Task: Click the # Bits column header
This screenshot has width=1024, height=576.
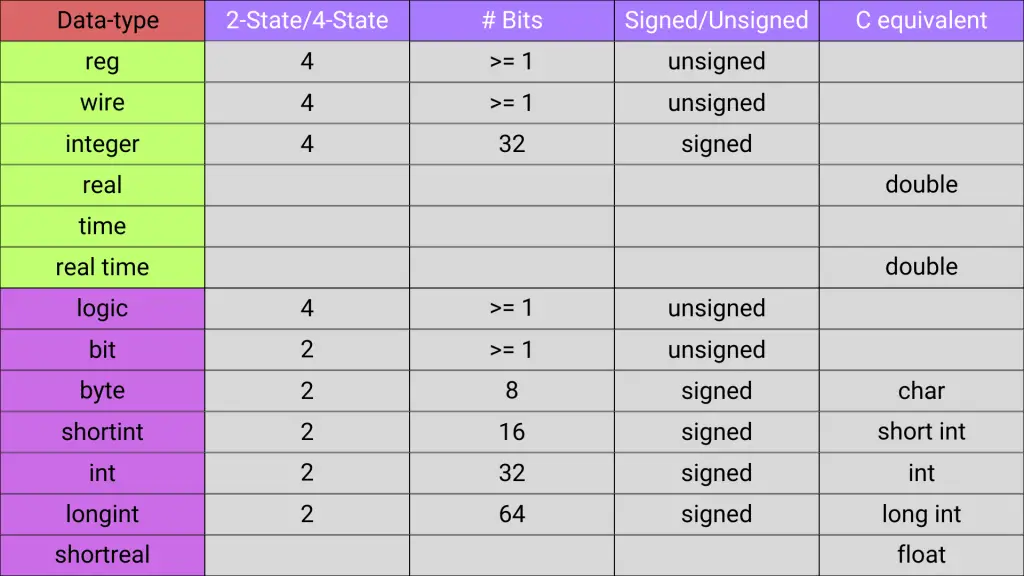Action: coord(512,20)
